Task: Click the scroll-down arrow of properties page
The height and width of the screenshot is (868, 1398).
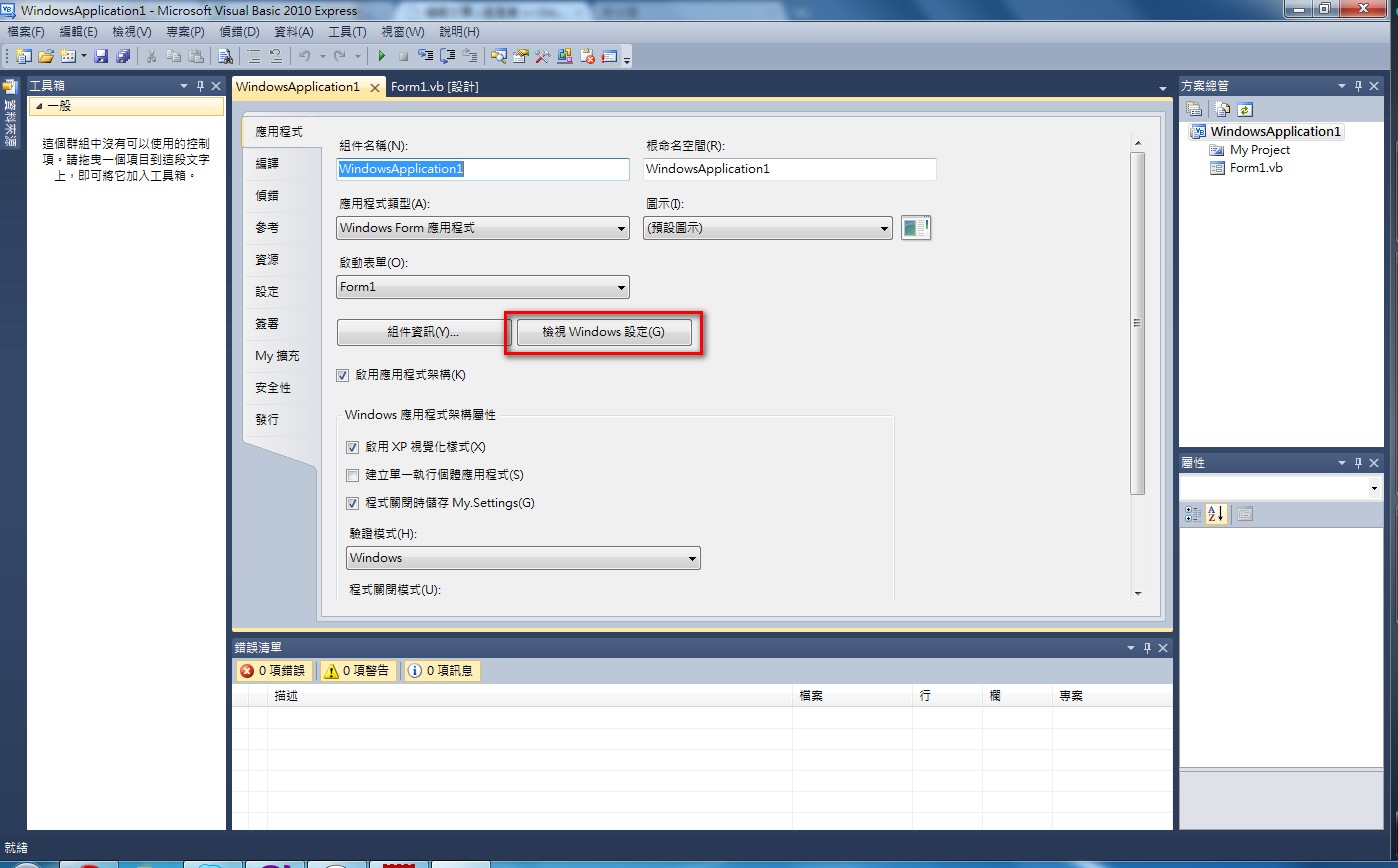Action: tap(1137, 593)
